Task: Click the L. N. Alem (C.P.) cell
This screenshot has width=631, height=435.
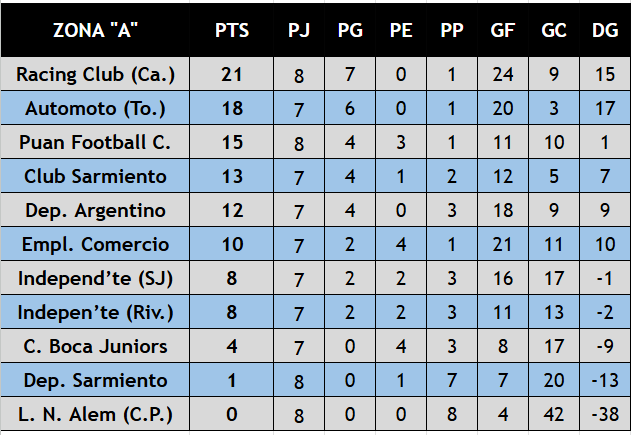Action: click(95, 414)
